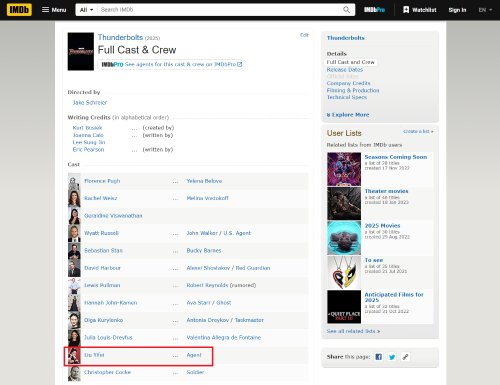This screenshot has height=385, width=500.
Task: Share page on Twitter icon
Action: pos(392,357)
